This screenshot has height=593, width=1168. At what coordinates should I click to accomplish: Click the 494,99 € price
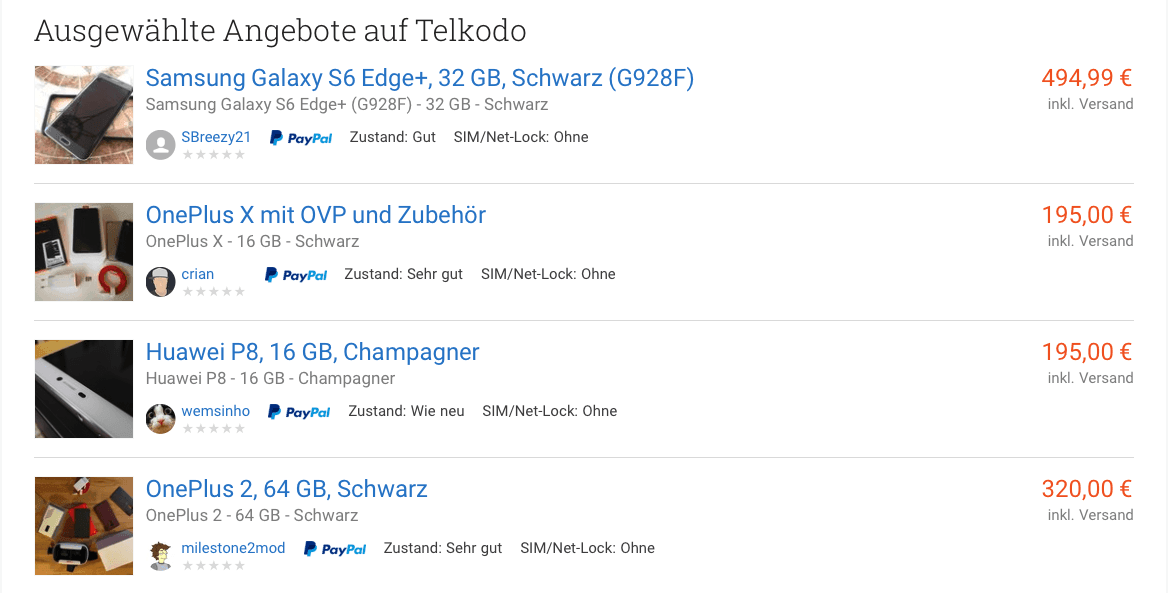pos(1087,77)
